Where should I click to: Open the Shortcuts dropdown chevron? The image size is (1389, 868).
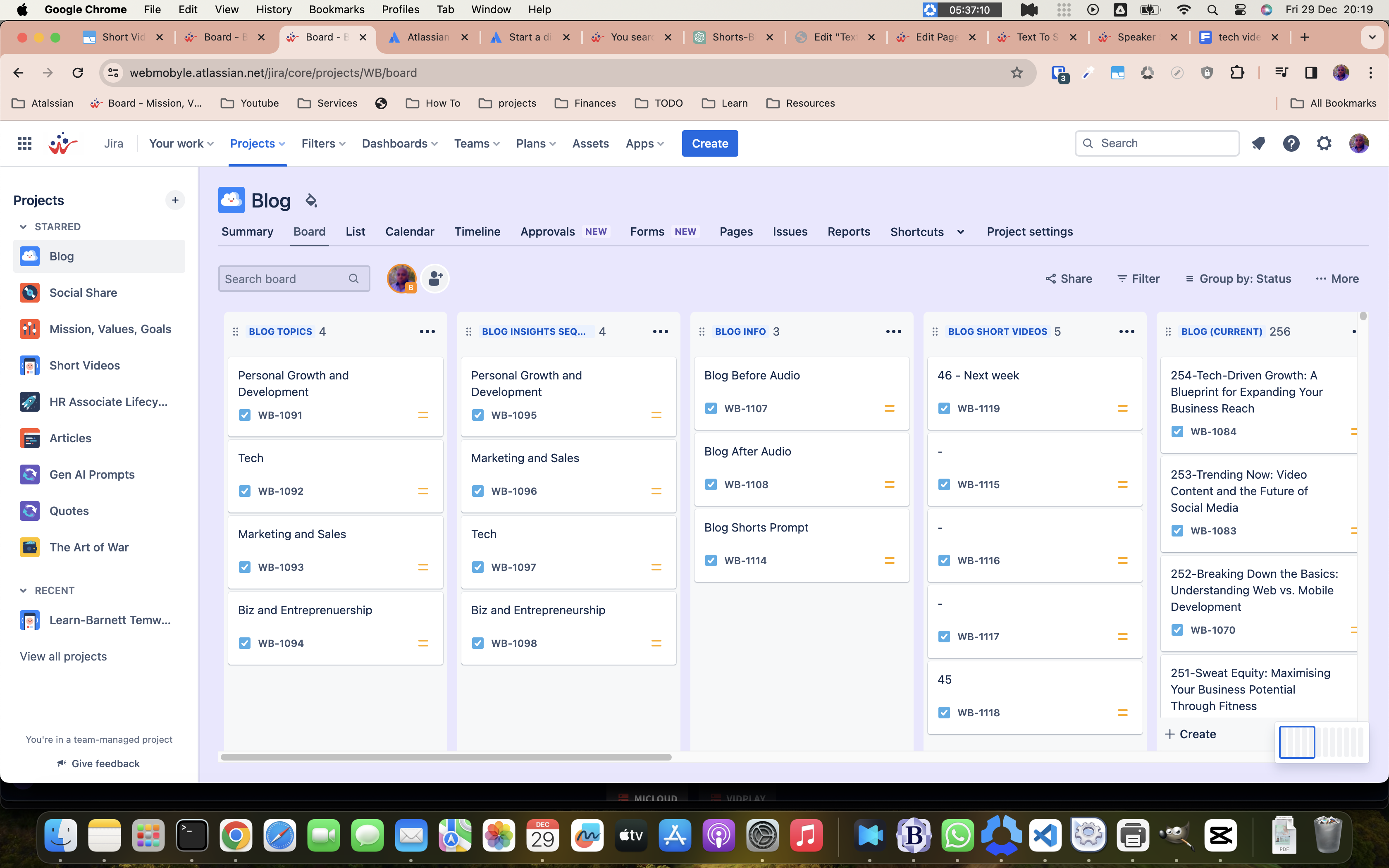pyautogui.click(x=960, y=232)
